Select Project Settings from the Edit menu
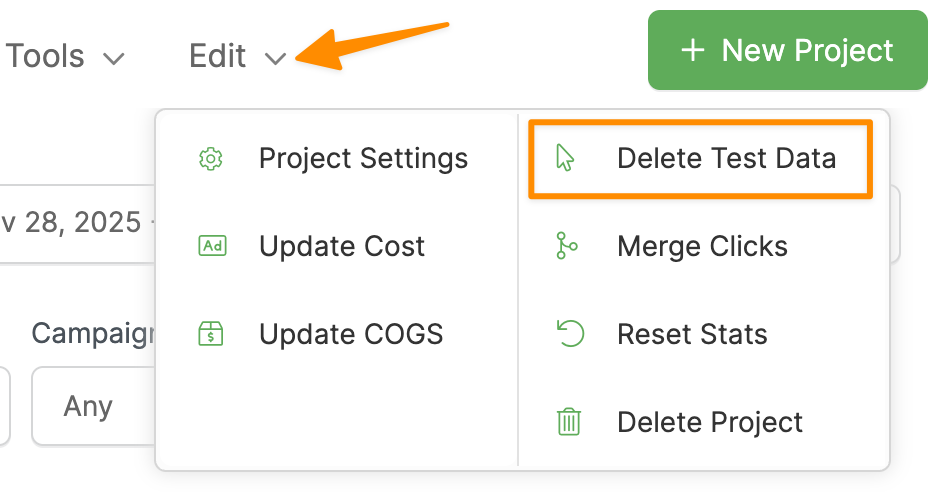The width and height of the screenshot is (936, 500). pos(363,159)
